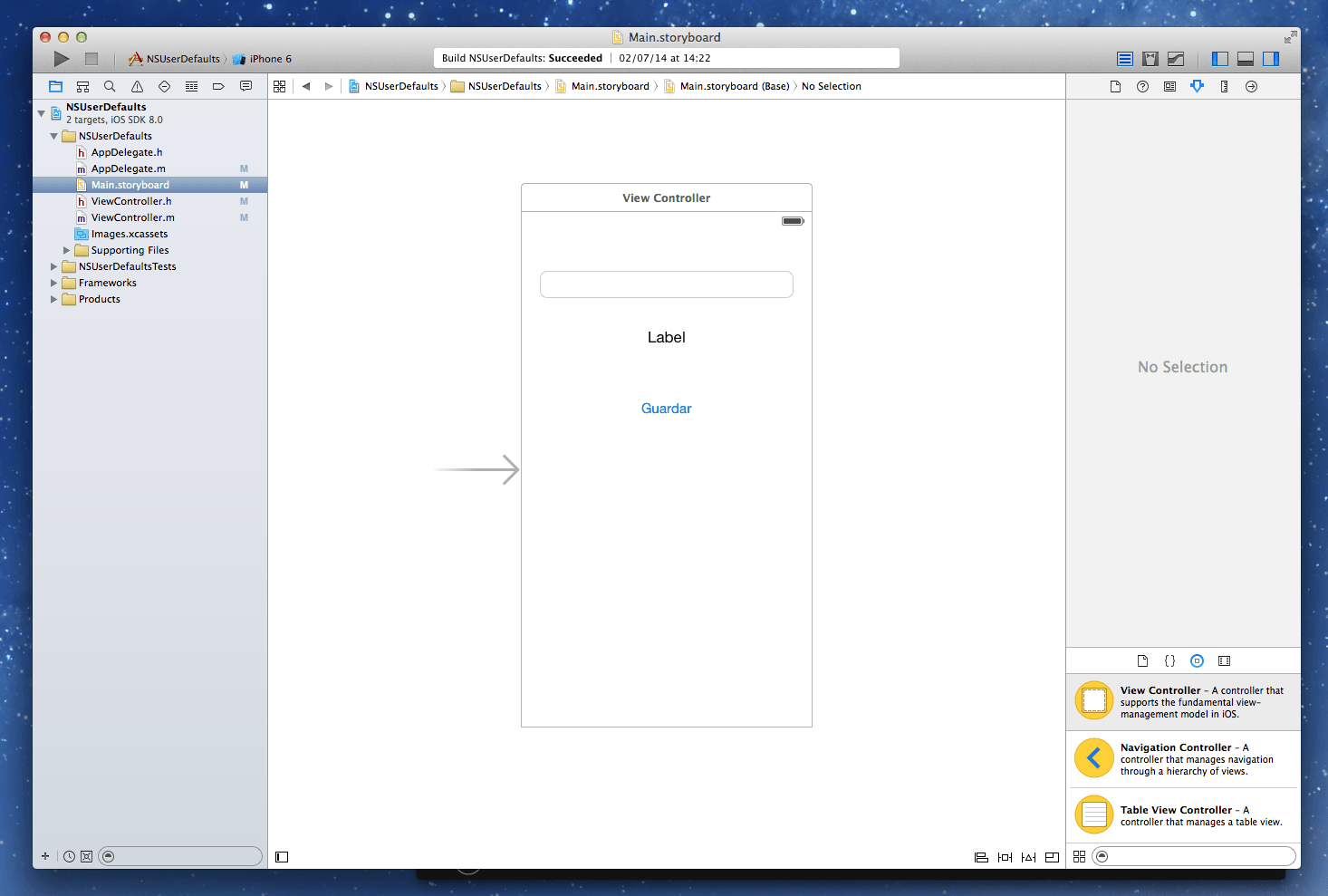
Task: Select Navigation Controller from object library
Action: (1183, 759)
